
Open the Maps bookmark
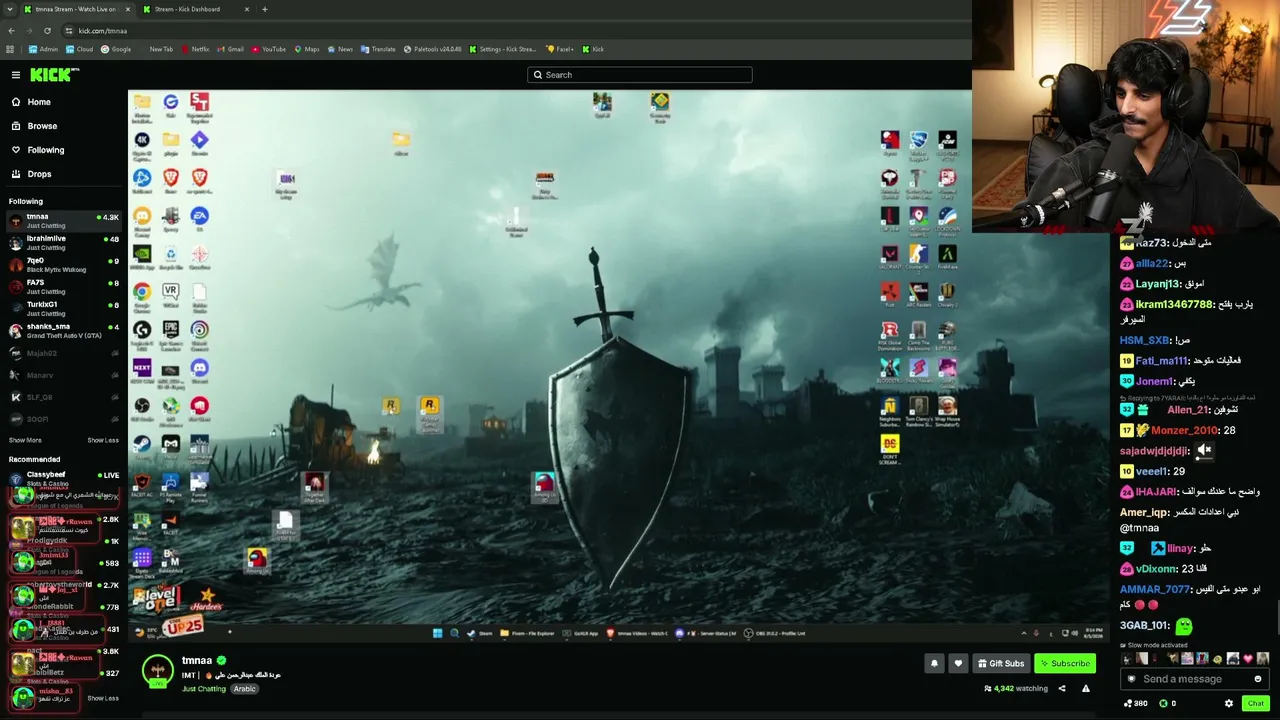click(x=307, y=49)
